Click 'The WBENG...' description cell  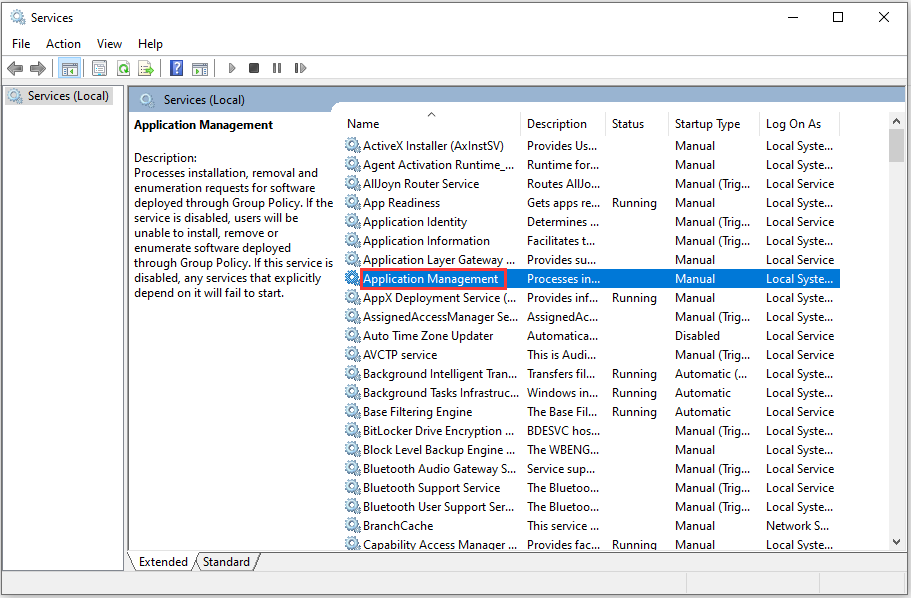[x=562, y=449]
